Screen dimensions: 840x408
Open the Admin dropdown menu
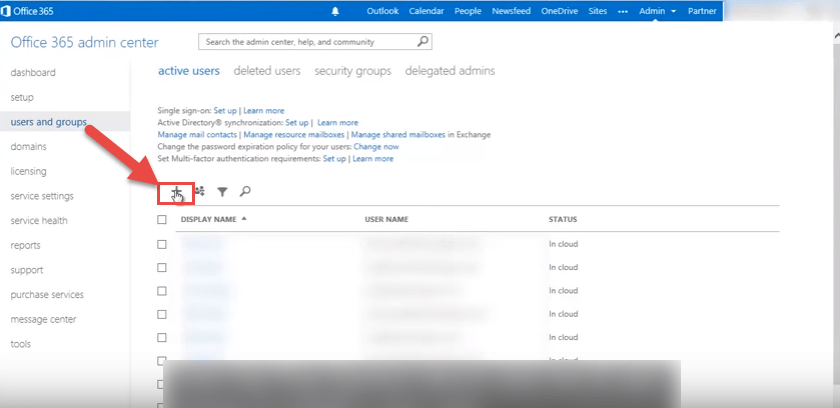click(657, 11)
